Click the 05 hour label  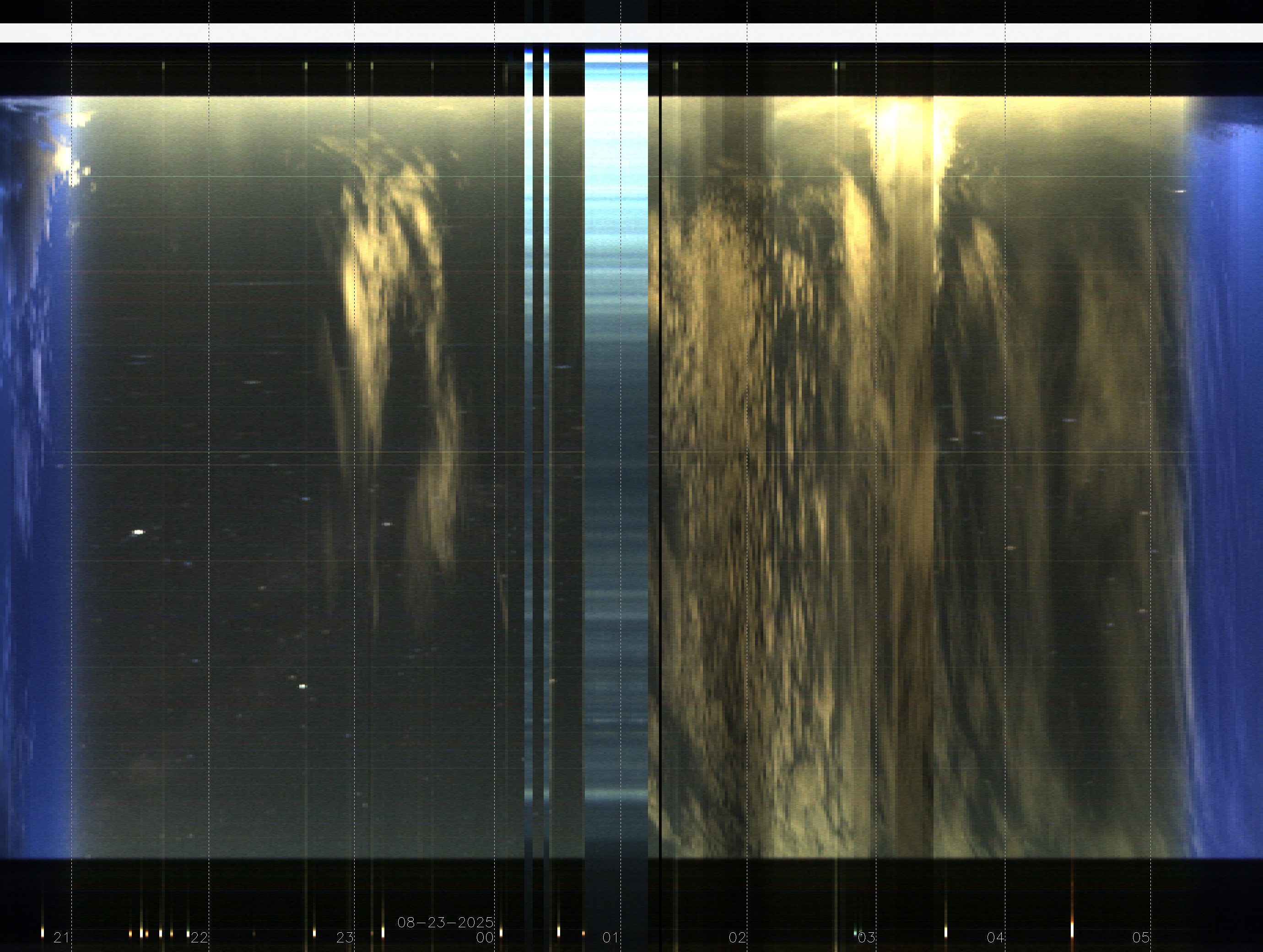(x=1141, y=937)
